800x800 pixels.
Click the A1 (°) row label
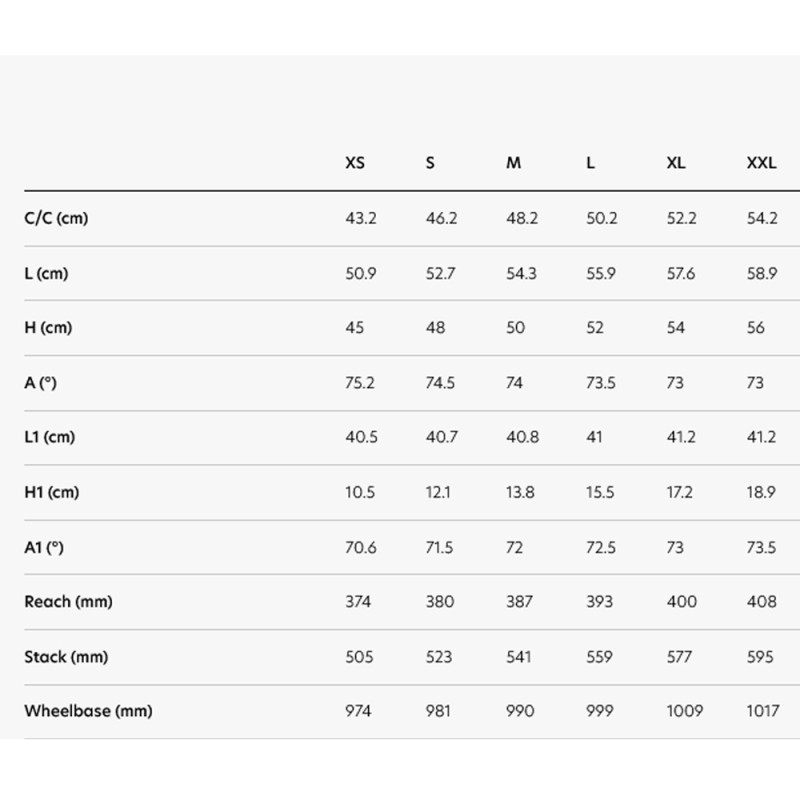[46, 547]
